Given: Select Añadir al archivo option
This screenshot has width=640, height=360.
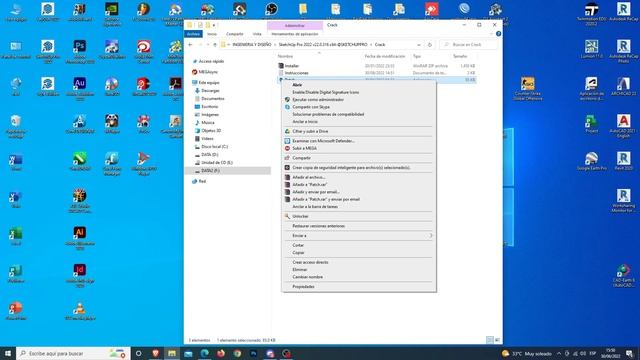Looking at the screenshot, I should 359,177.
